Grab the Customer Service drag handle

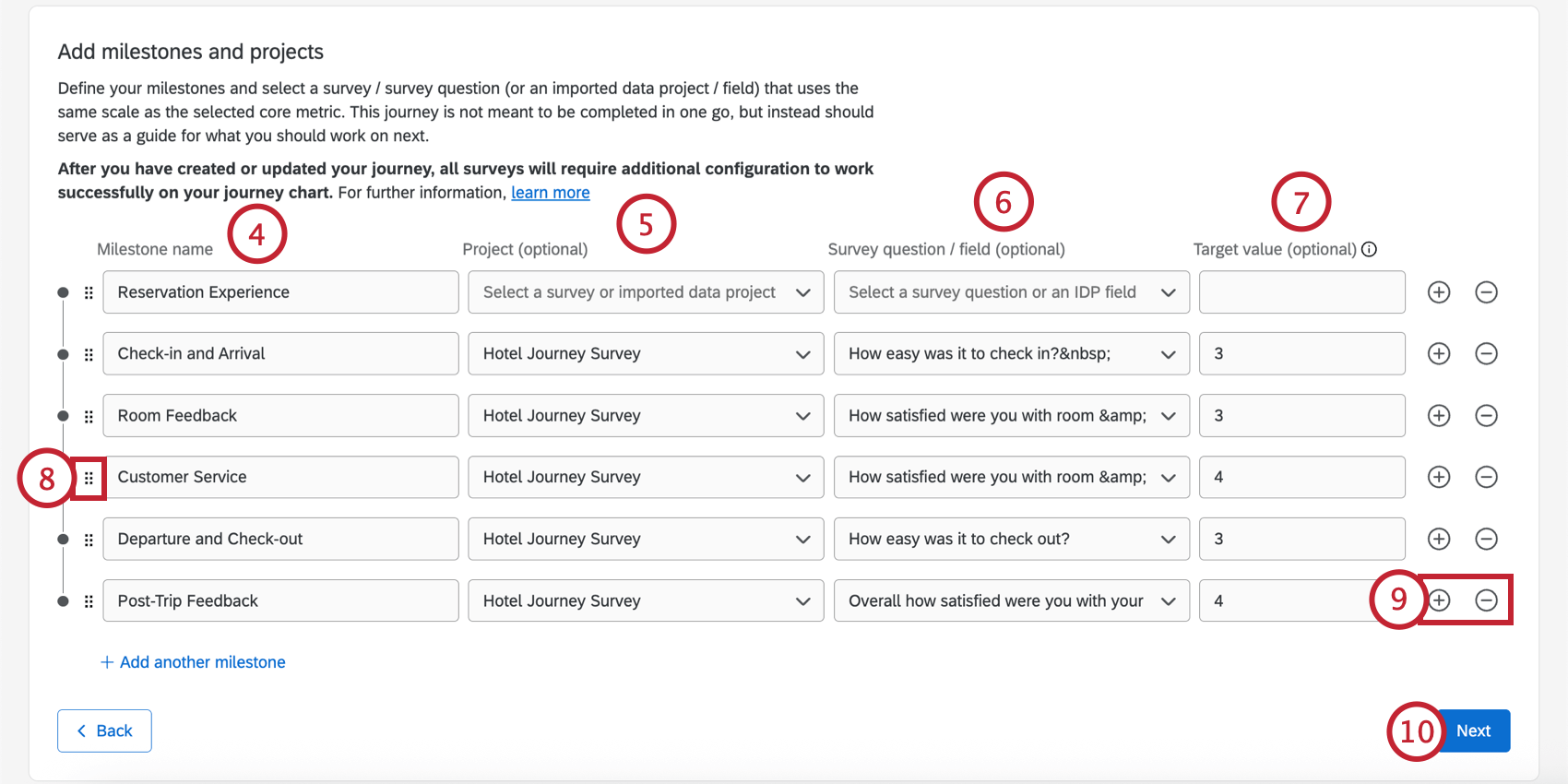tap(89, 478)
